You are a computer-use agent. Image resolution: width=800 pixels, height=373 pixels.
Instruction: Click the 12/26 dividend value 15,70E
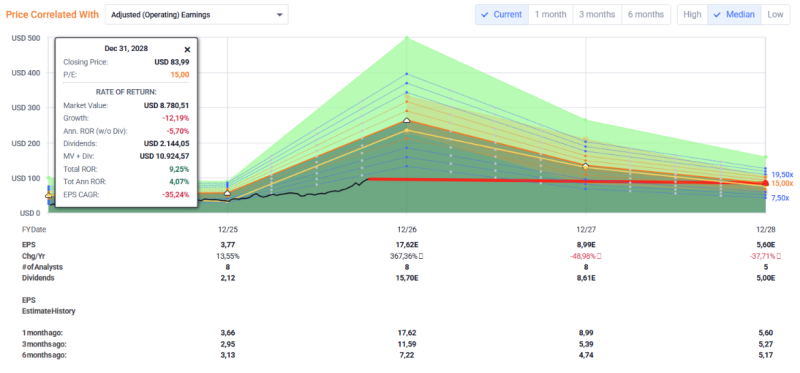pyautogui.click(x=407, y=278)
